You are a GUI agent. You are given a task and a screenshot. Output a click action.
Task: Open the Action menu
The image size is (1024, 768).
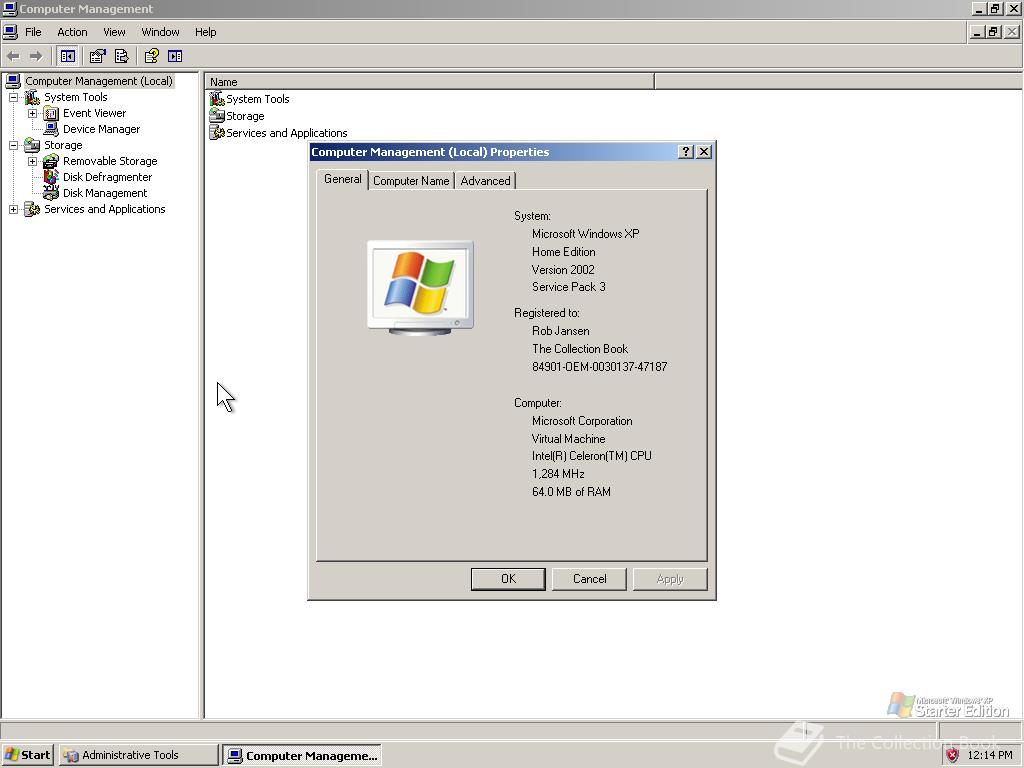[72, 32]
